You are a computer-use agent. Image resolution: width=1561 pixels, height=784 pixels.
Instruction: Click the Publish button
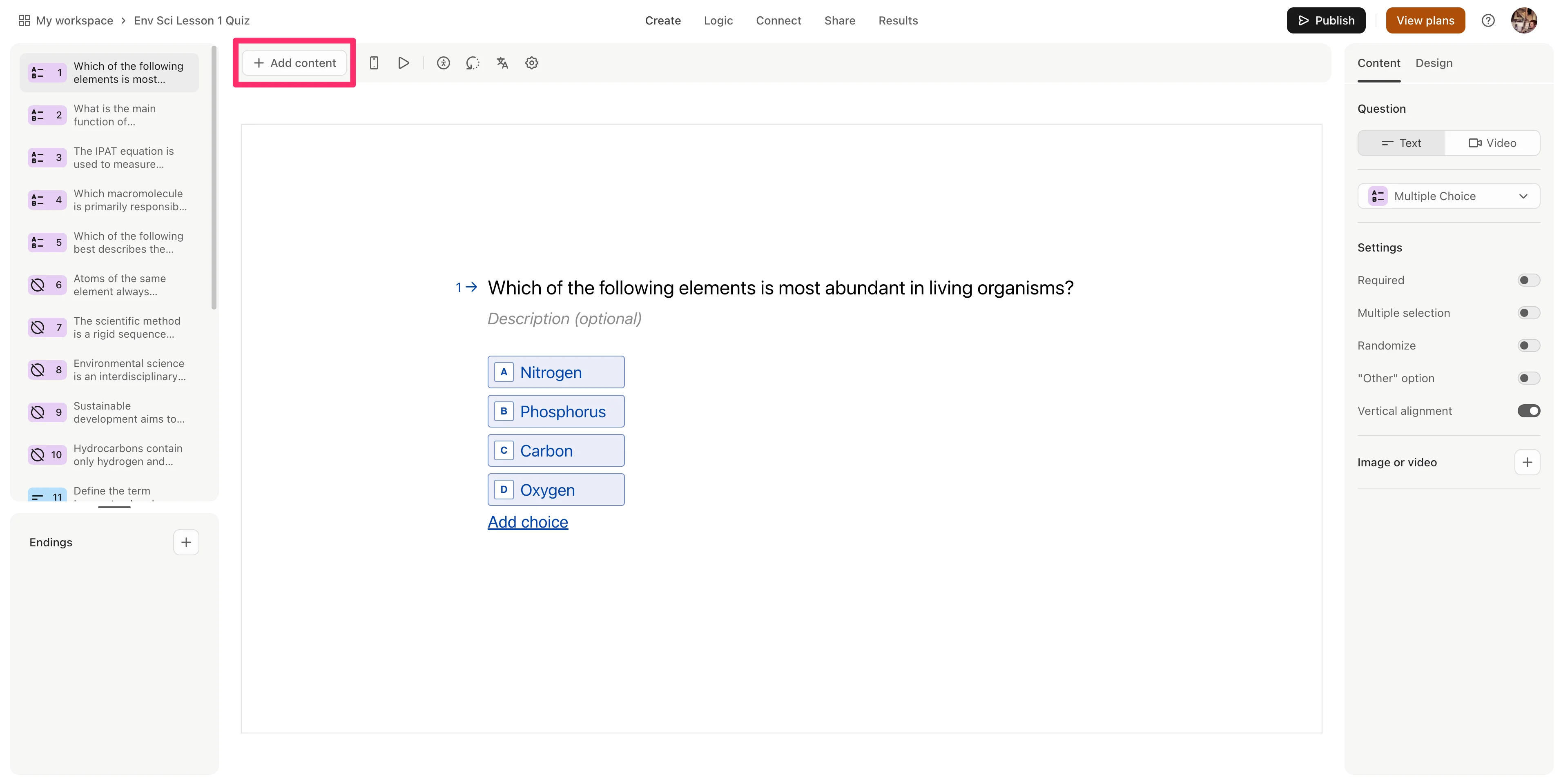point(1325,20)
